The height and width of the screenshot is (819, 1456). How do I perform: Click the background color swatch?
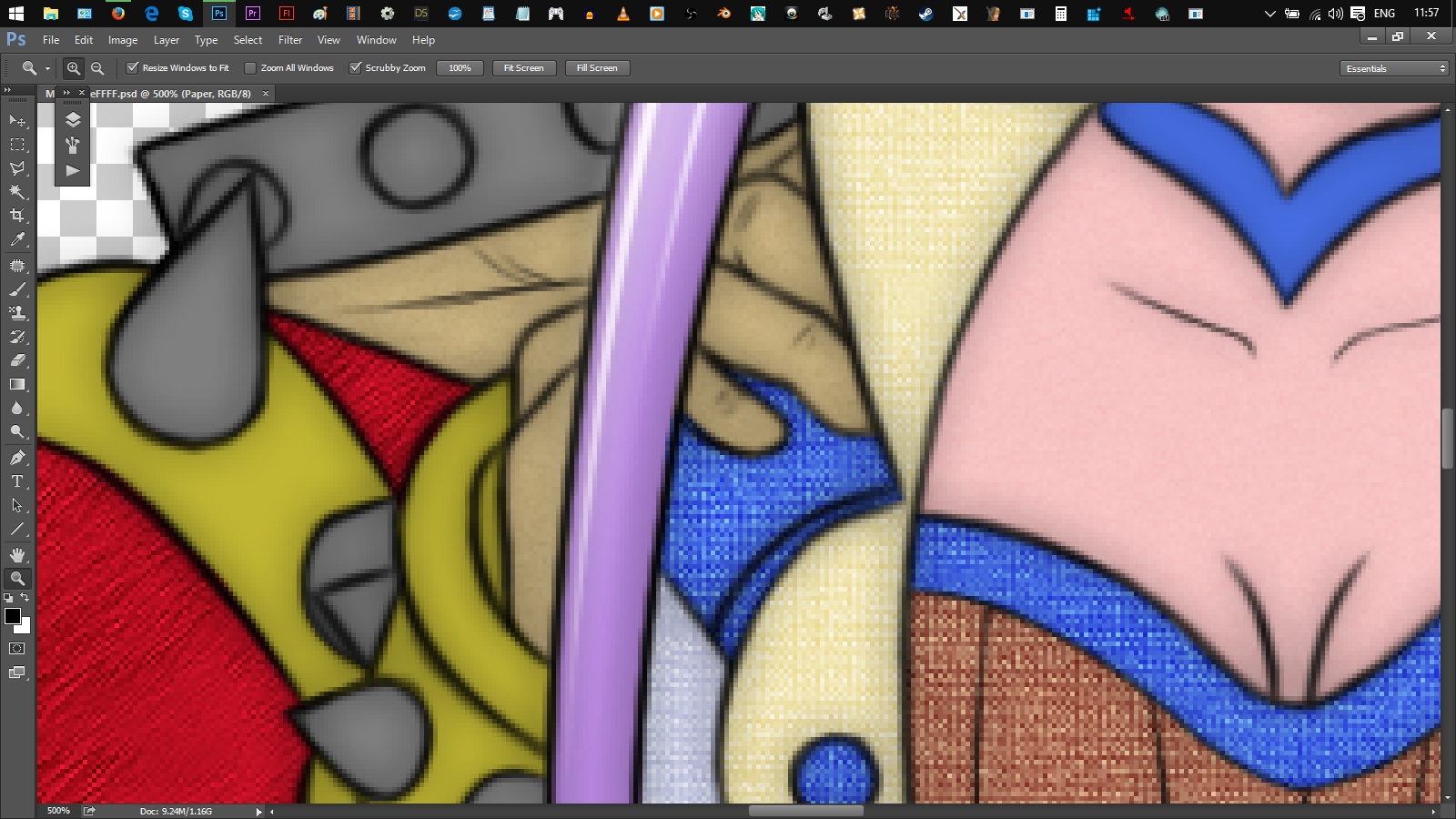coord(25,628)
